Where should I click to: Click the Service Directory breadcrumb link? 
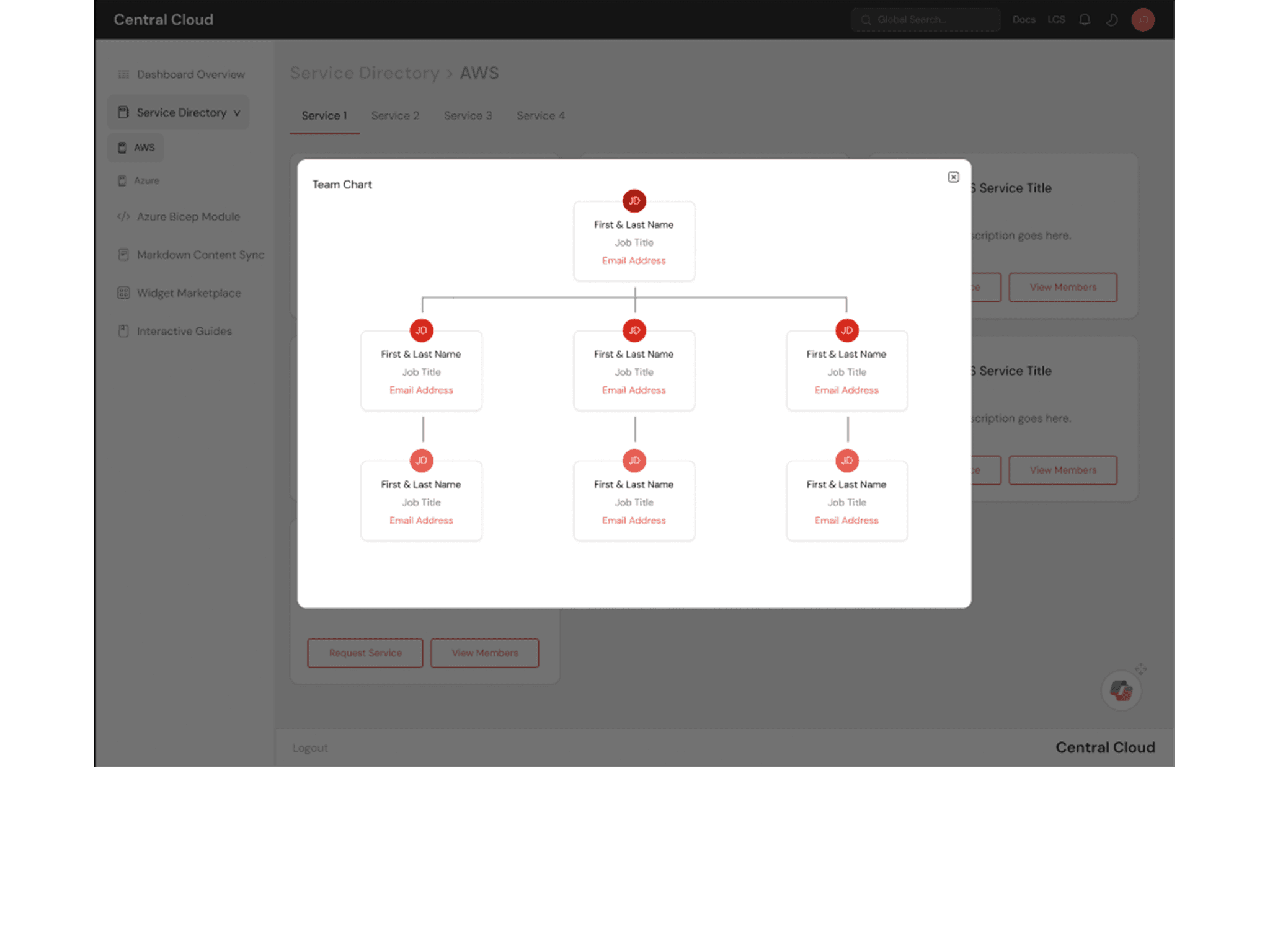click(x=365, y=73)
